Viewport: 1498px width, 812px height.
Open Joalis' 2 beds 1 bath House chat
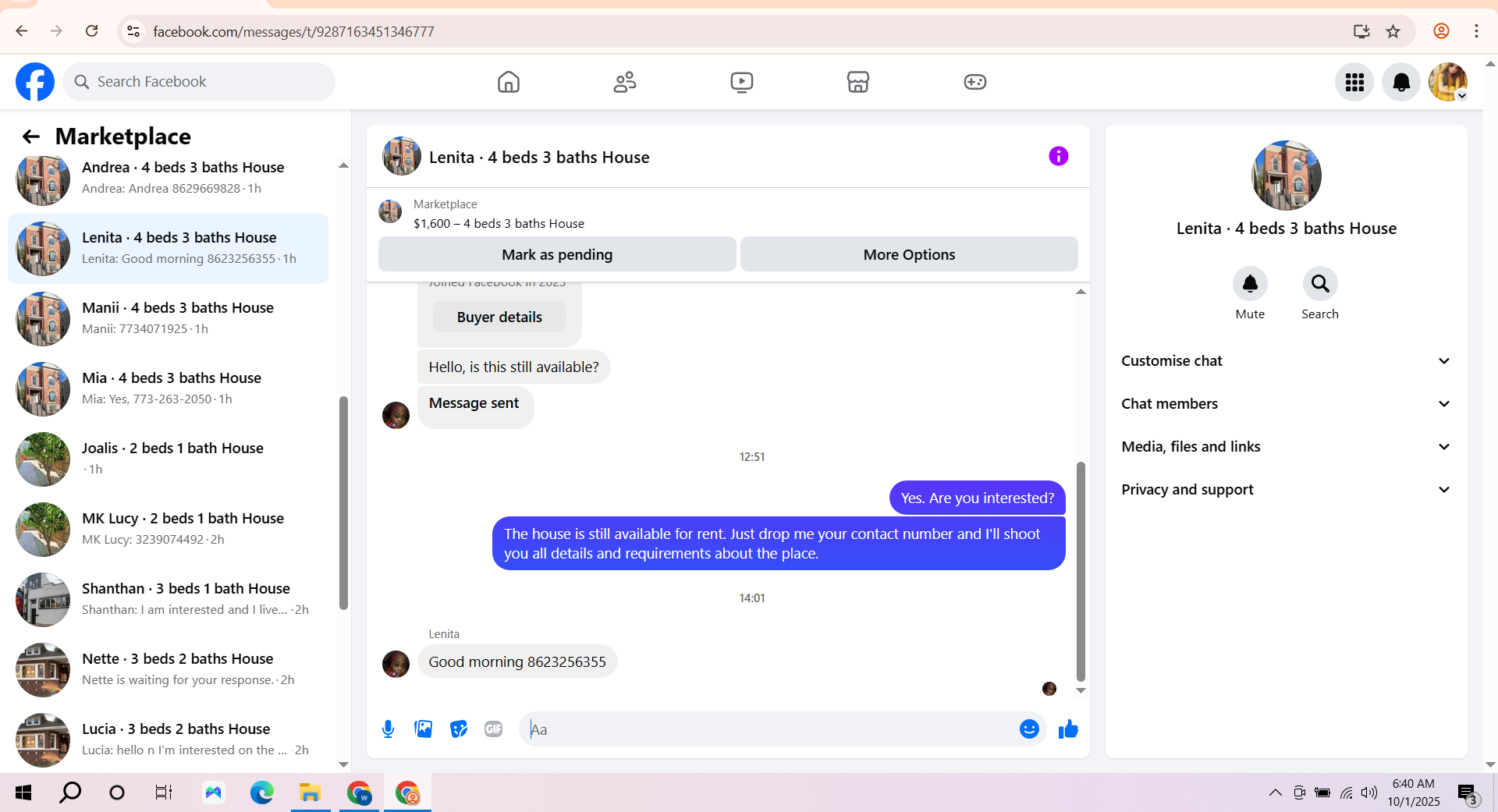click(168, 459)
